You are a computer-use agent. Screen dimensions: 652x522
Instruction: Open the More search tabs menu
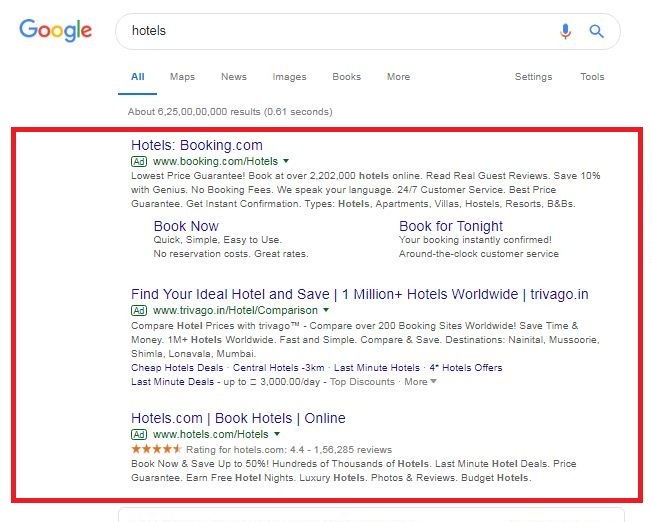[x=398, y=77]
